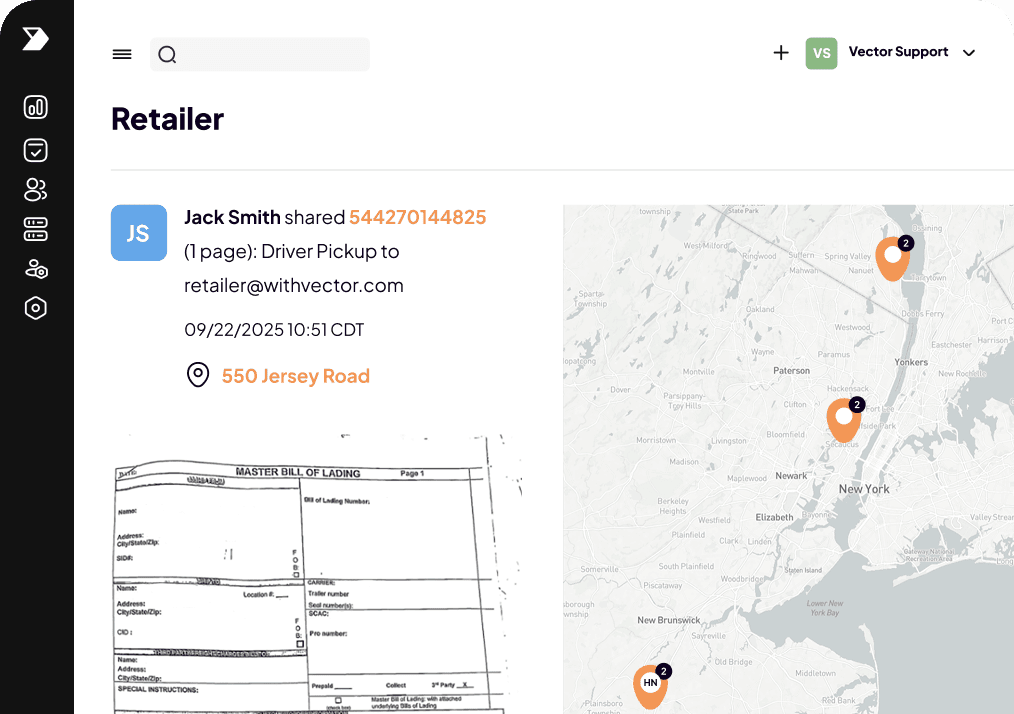Click the location pin beside 550 Jersey Road
Viewport: 1014px width, 714px height.
[x=198, y=376]
